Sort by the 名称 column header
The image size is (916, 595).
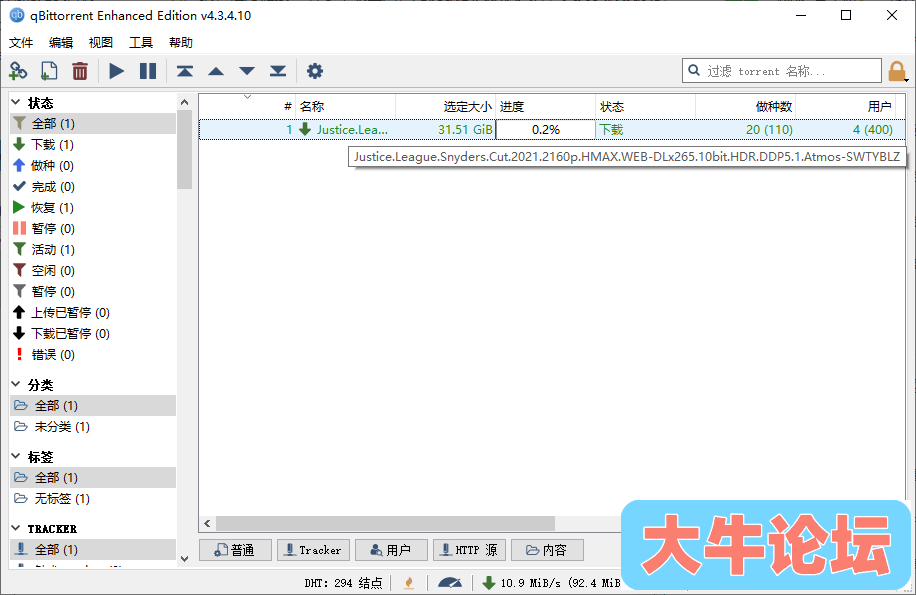click(345, 106)
